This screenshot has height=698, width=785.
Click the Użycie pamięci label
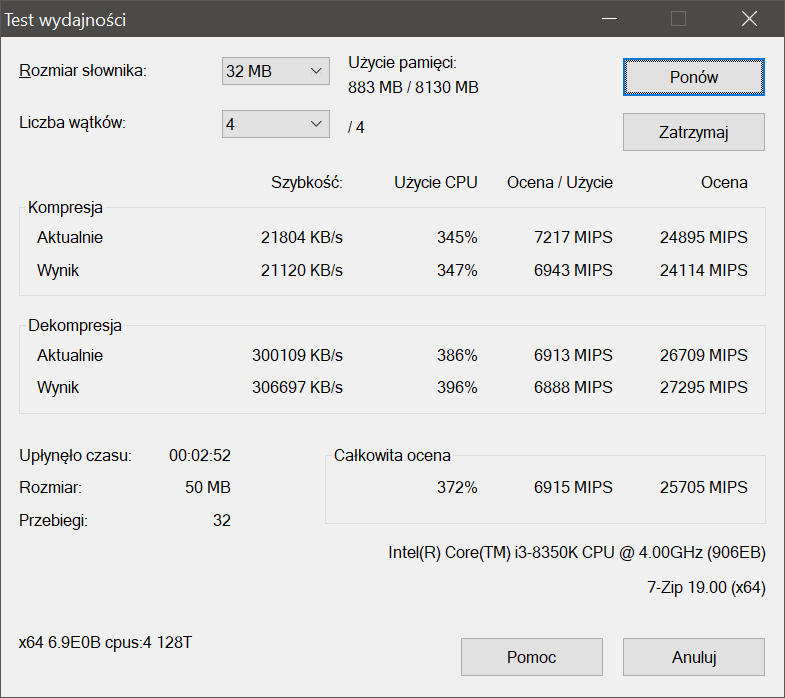403,63
